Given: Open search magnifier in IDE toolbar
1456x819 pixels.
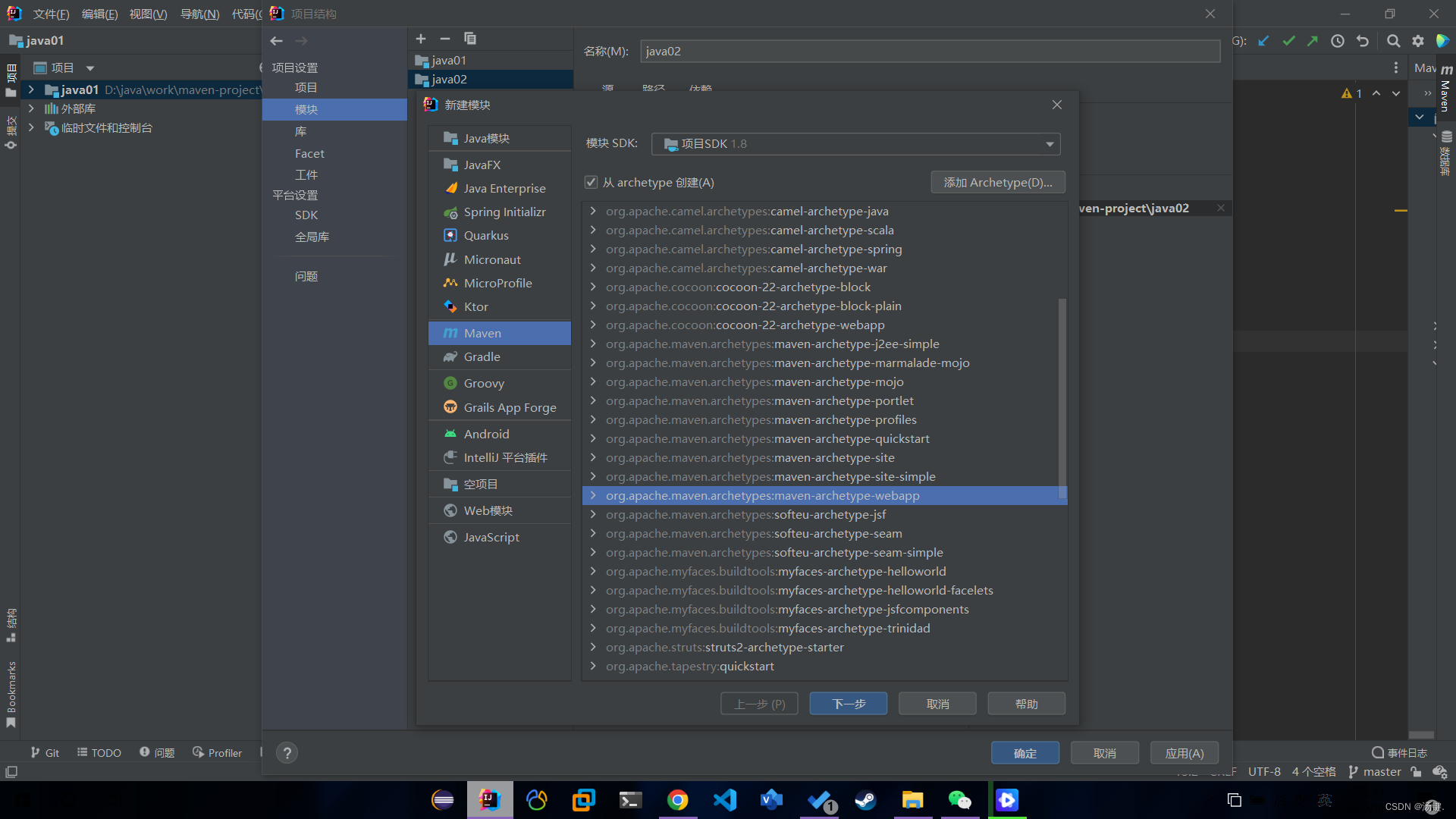Looking at the screenshot, I should pos(1393,41).
